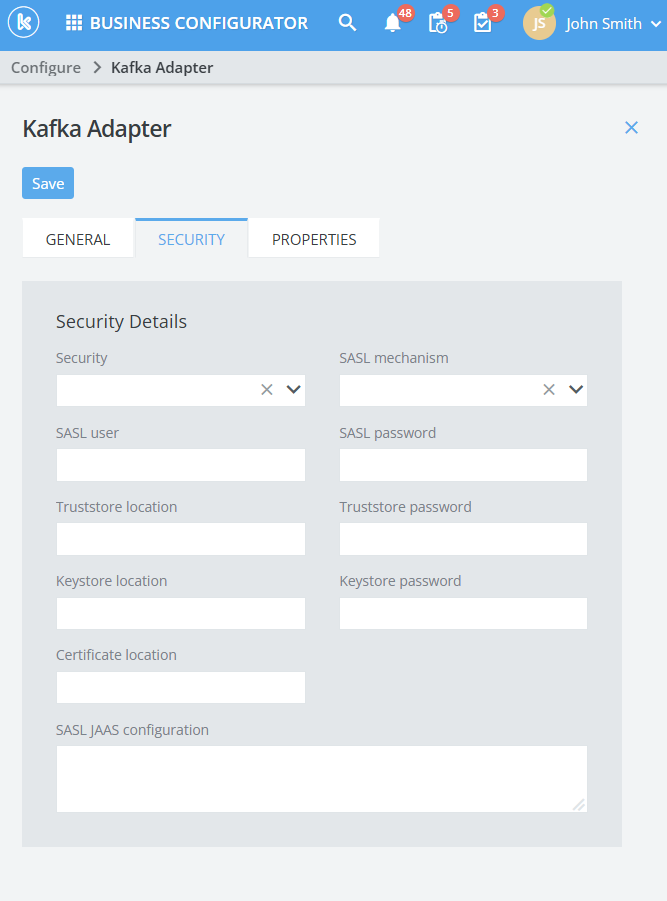Screen dimensions: 667x901
Task: Click the K logo icon in header
Action: 23,23
